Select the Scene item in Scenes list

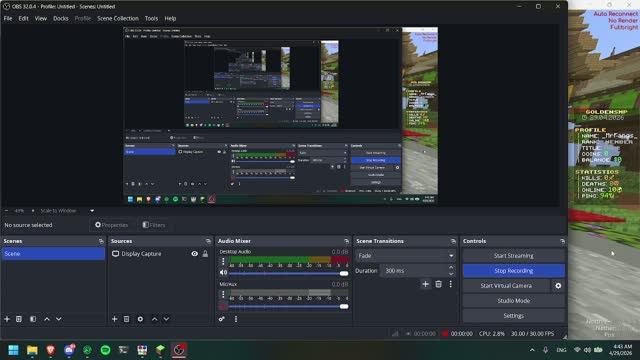[53, 253]
